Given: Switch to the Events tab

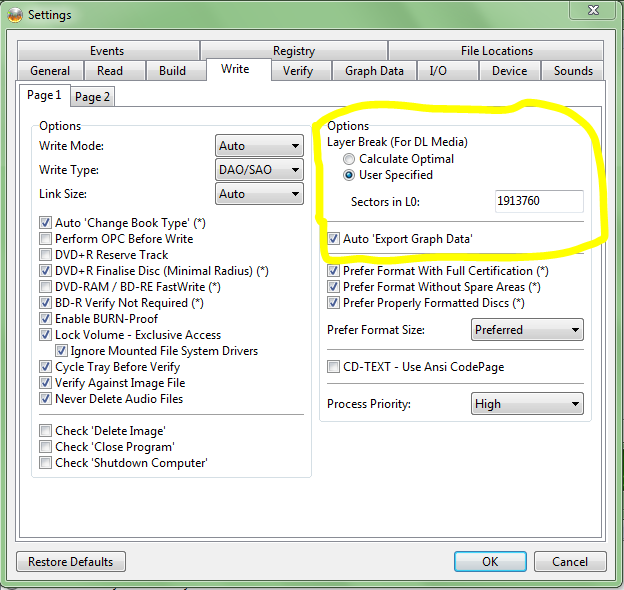Looking at the screenshot, I should point(107,51).
